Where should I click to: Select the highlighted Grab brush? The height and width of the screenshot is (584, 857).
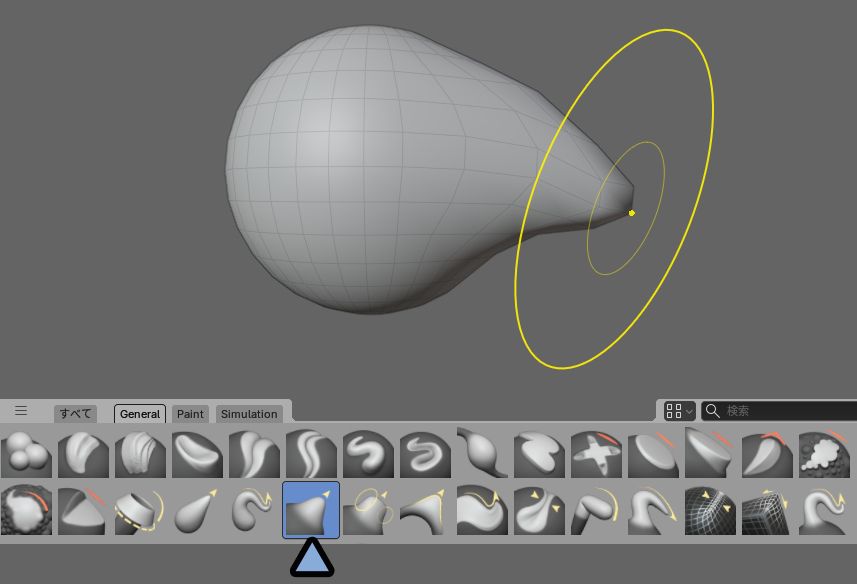point(311,510)
